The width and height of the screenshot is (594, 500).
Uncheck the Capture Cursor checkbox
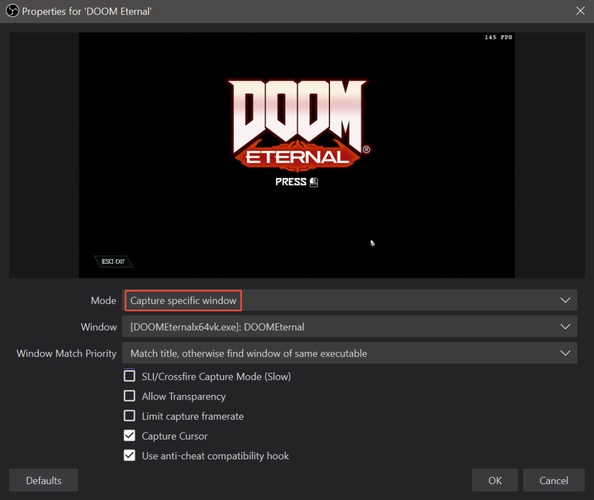(130, 436)
